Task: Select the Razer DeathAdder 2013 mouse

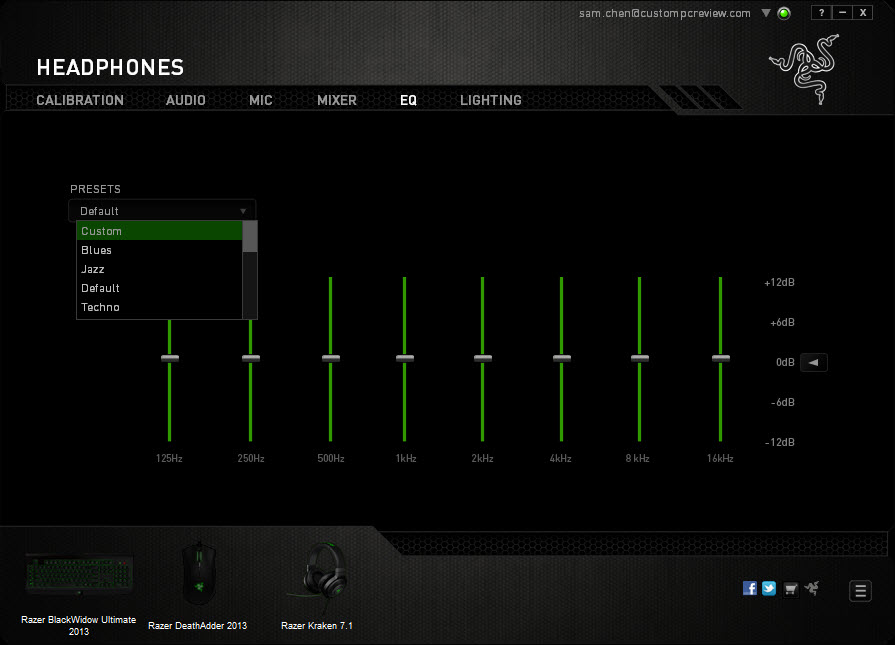Action: pos(198,586)
